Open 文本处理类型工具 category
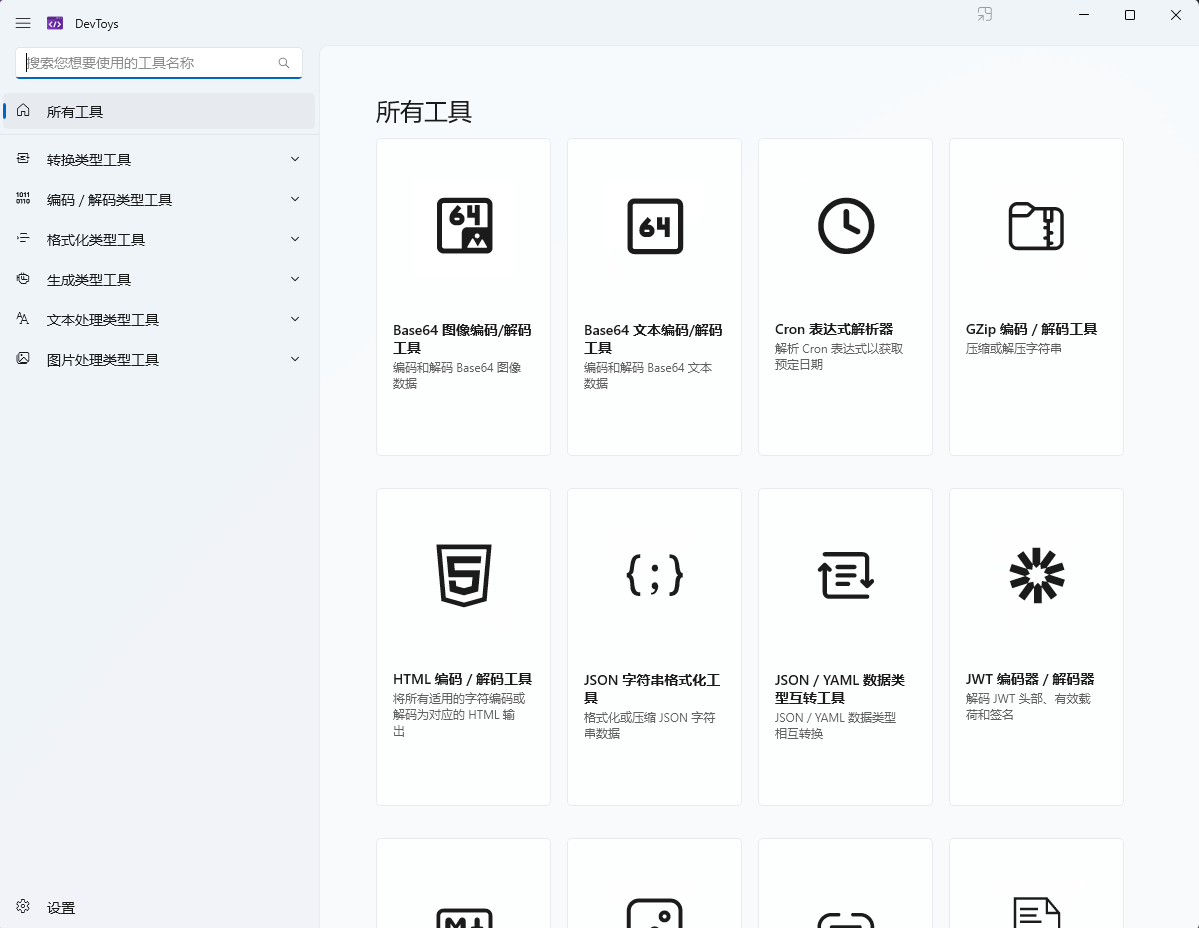The image size is (1199, 928). [159, 320]
